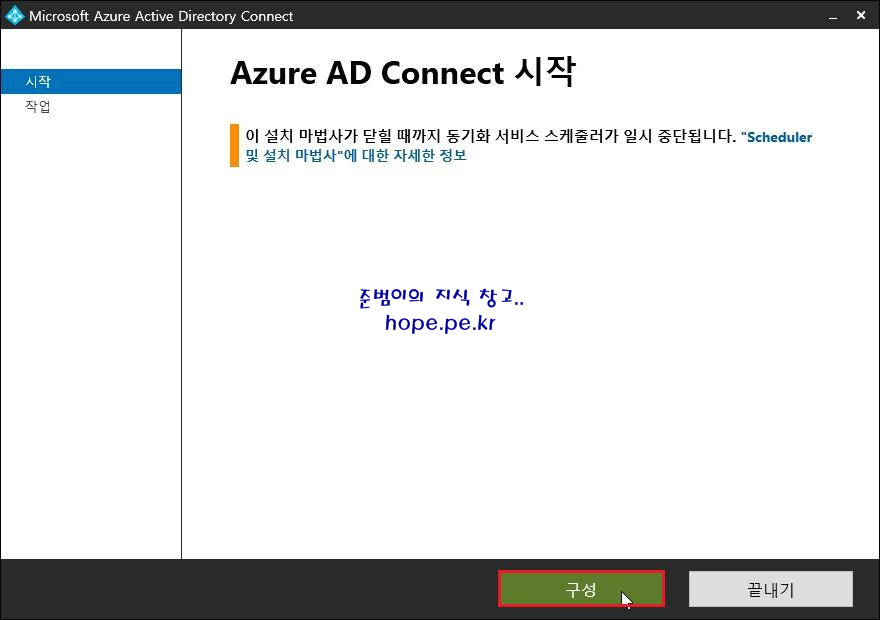Select the 시작 step in the sidebar

[x=91, y=81]
